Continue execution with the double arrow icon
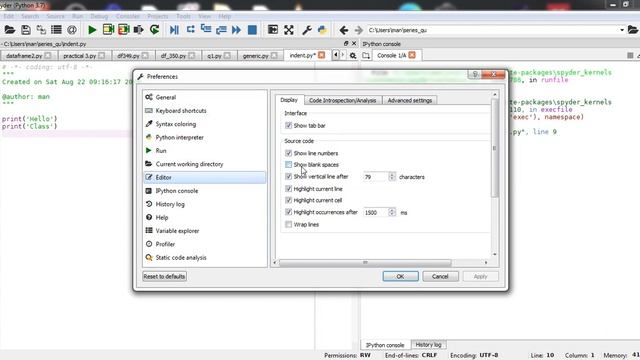Image resolution: width=640 pixels, height=360 pixels. coord(236,30)
